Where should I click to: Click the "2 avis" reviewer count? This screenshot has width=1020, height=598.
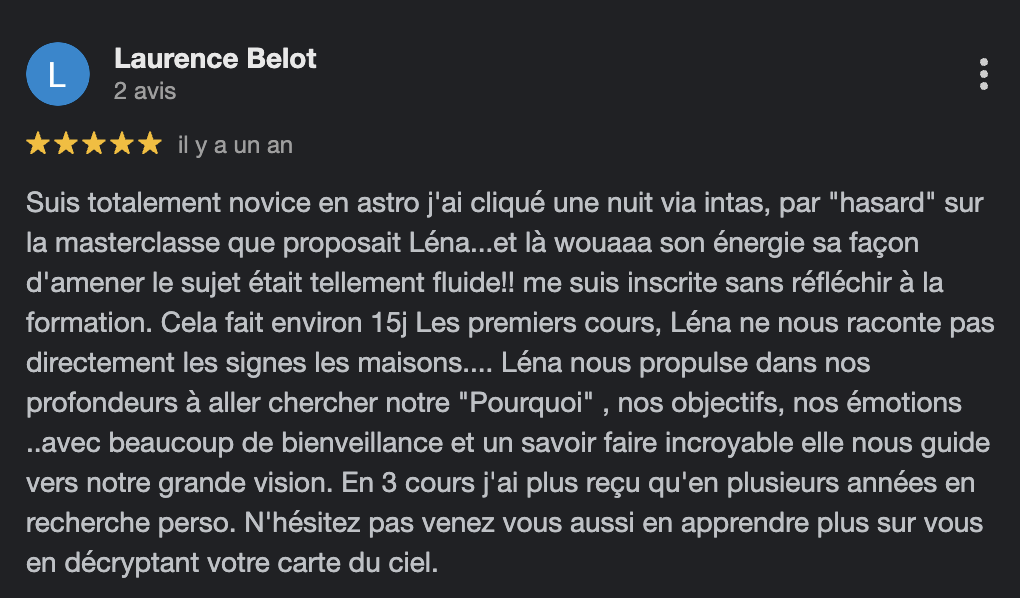click(145, 91)
